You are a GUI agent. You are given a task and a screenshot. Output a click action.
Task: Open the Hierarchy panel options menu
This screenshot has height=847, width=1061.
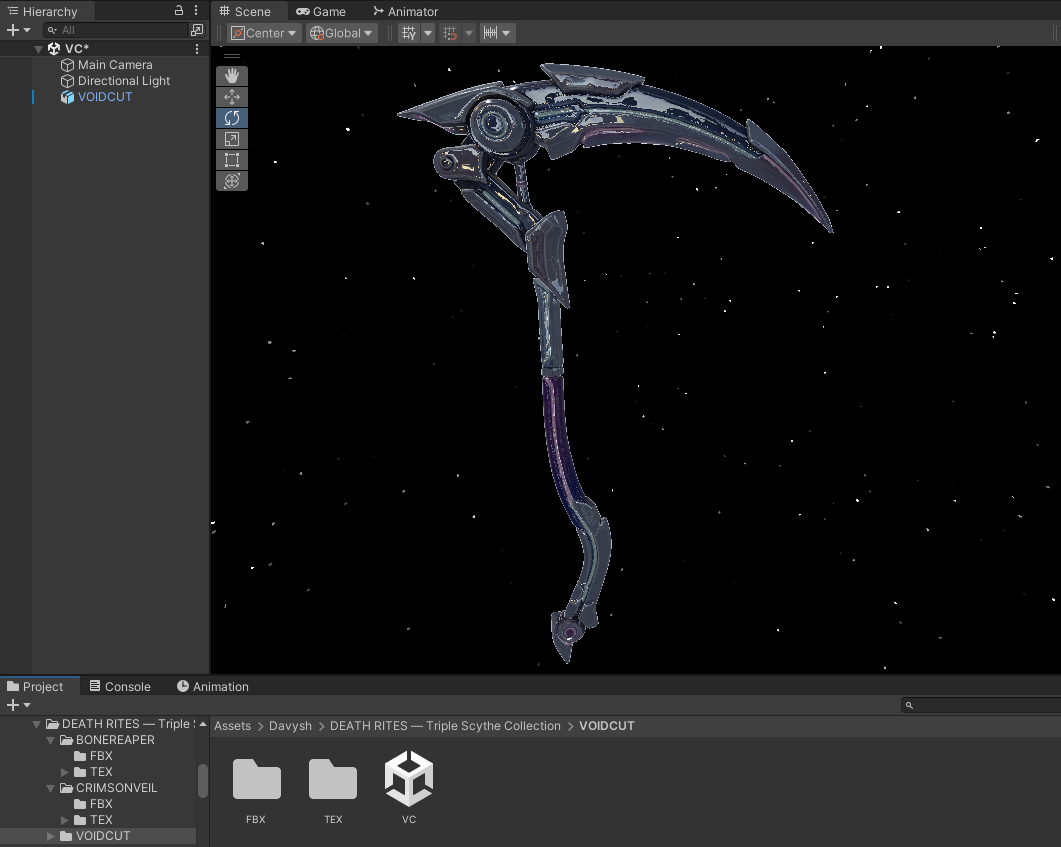196,10
